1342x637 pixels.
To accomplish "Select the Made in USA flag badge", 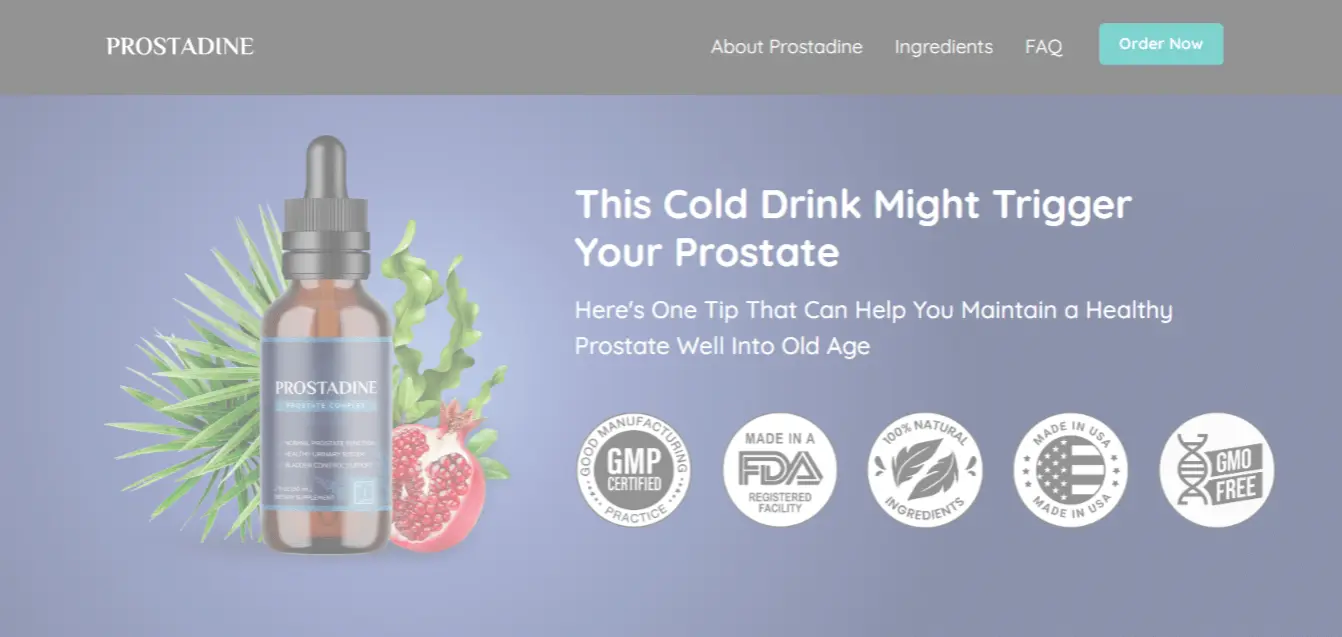I will [x=1071, y=470].
